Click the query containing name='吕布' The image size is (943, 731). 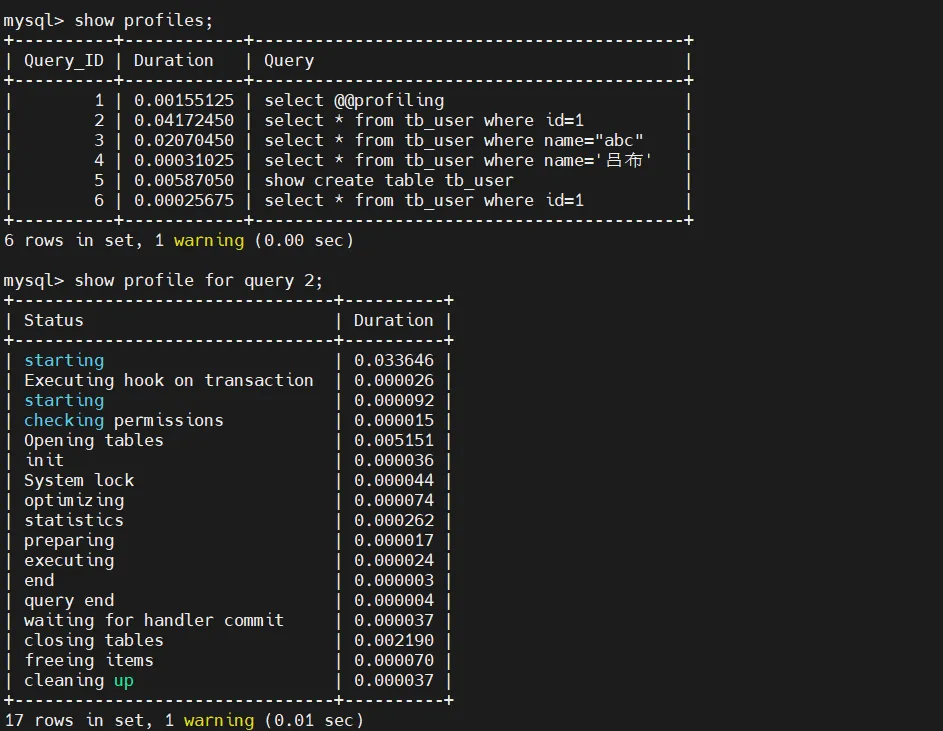(459, 160)
